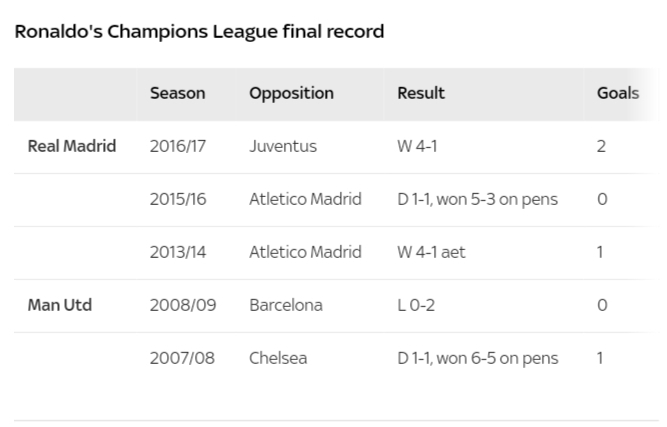Click the 2016/17 season cell

(x=178, y=146)
